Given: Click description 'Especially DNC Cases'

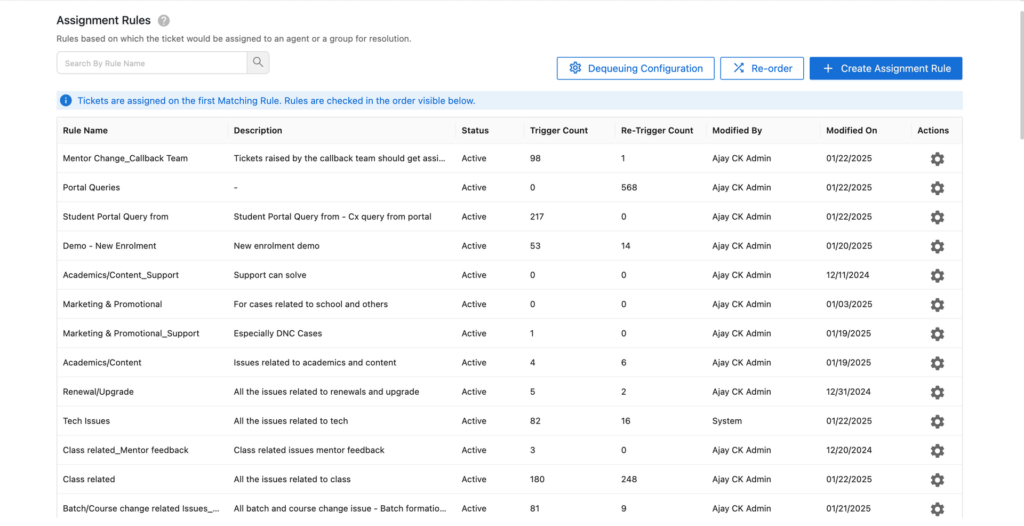Looking at the screenshot, I should pyautogui.click(x=278, y=333).
